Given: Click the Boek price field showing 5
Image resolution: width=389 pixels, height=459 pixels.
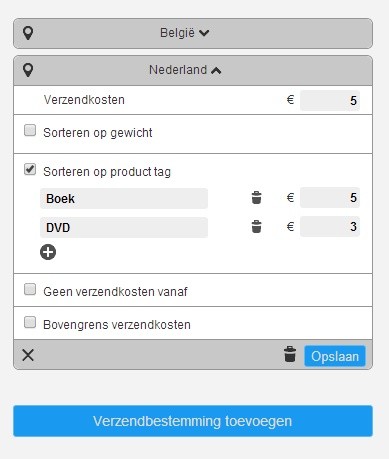Looking at the screenshot, I should coord(330,198).
